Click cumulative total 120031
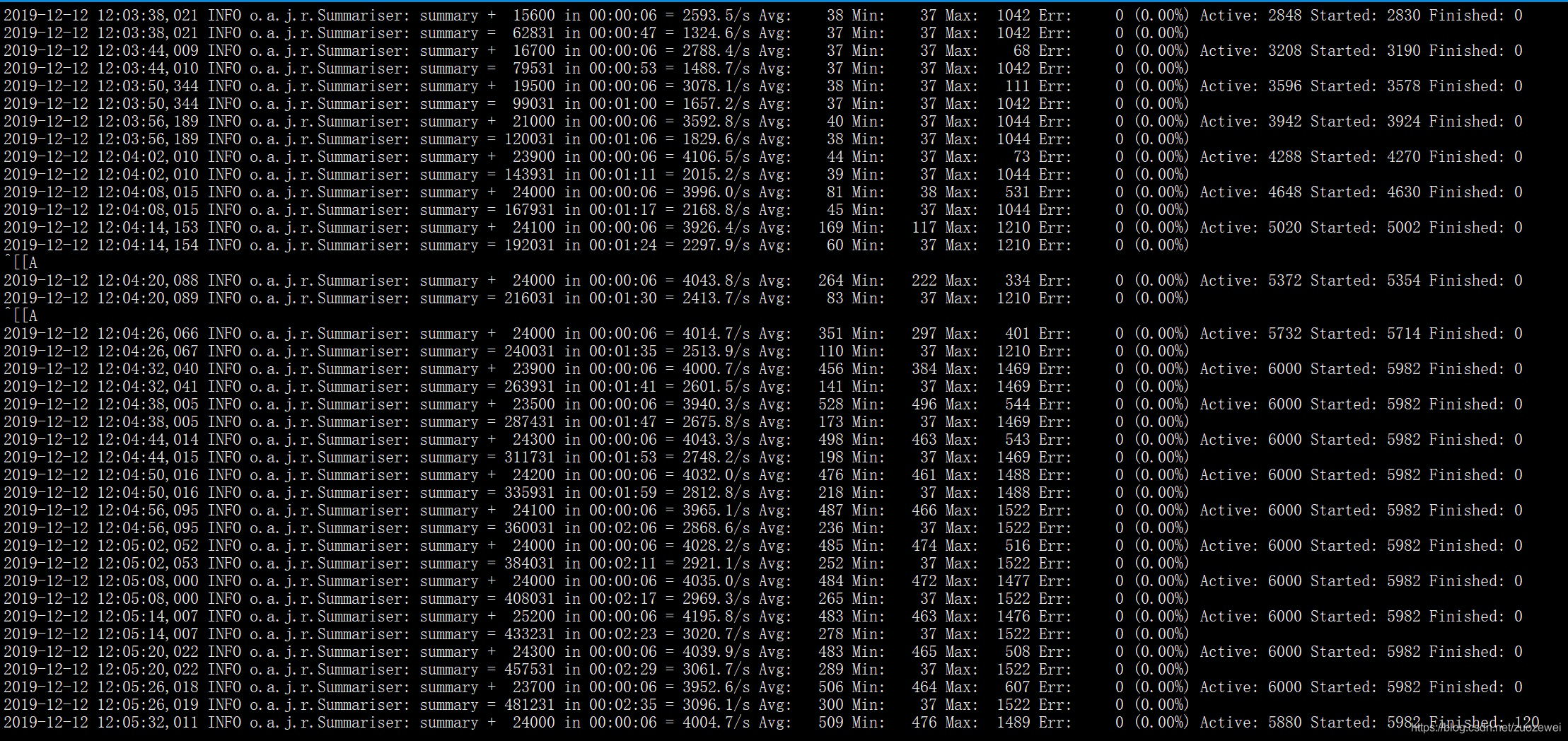This screenshot has height=741, width=1568. pos(529,139)
